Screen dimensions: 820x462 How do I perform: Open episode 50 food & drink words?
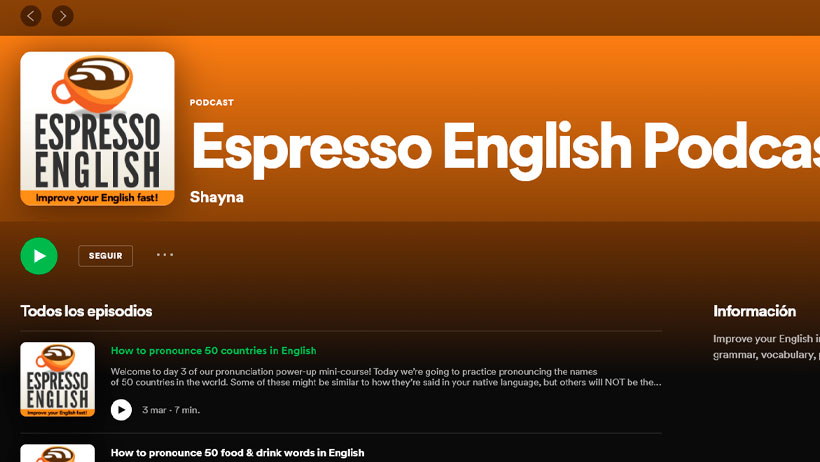pos(237,453)
